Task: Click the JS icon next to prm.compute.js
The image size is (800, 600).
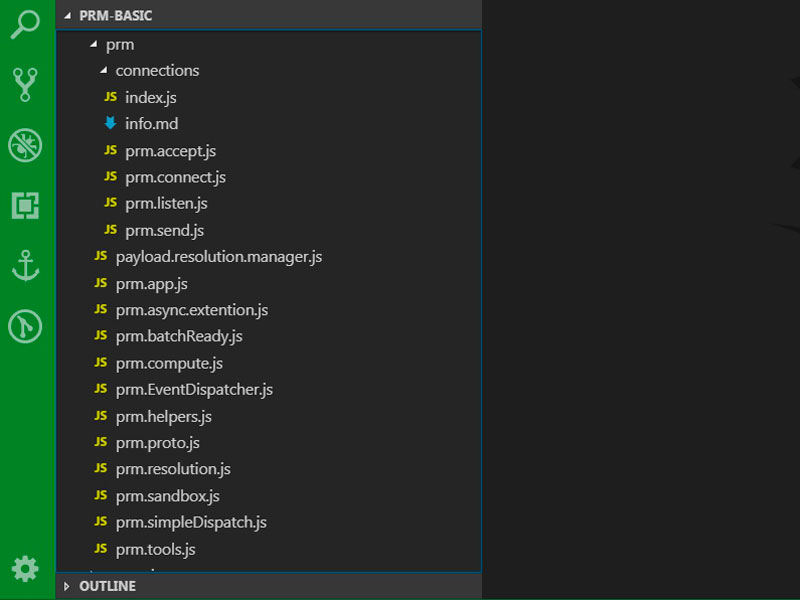Action: (100, 363)
